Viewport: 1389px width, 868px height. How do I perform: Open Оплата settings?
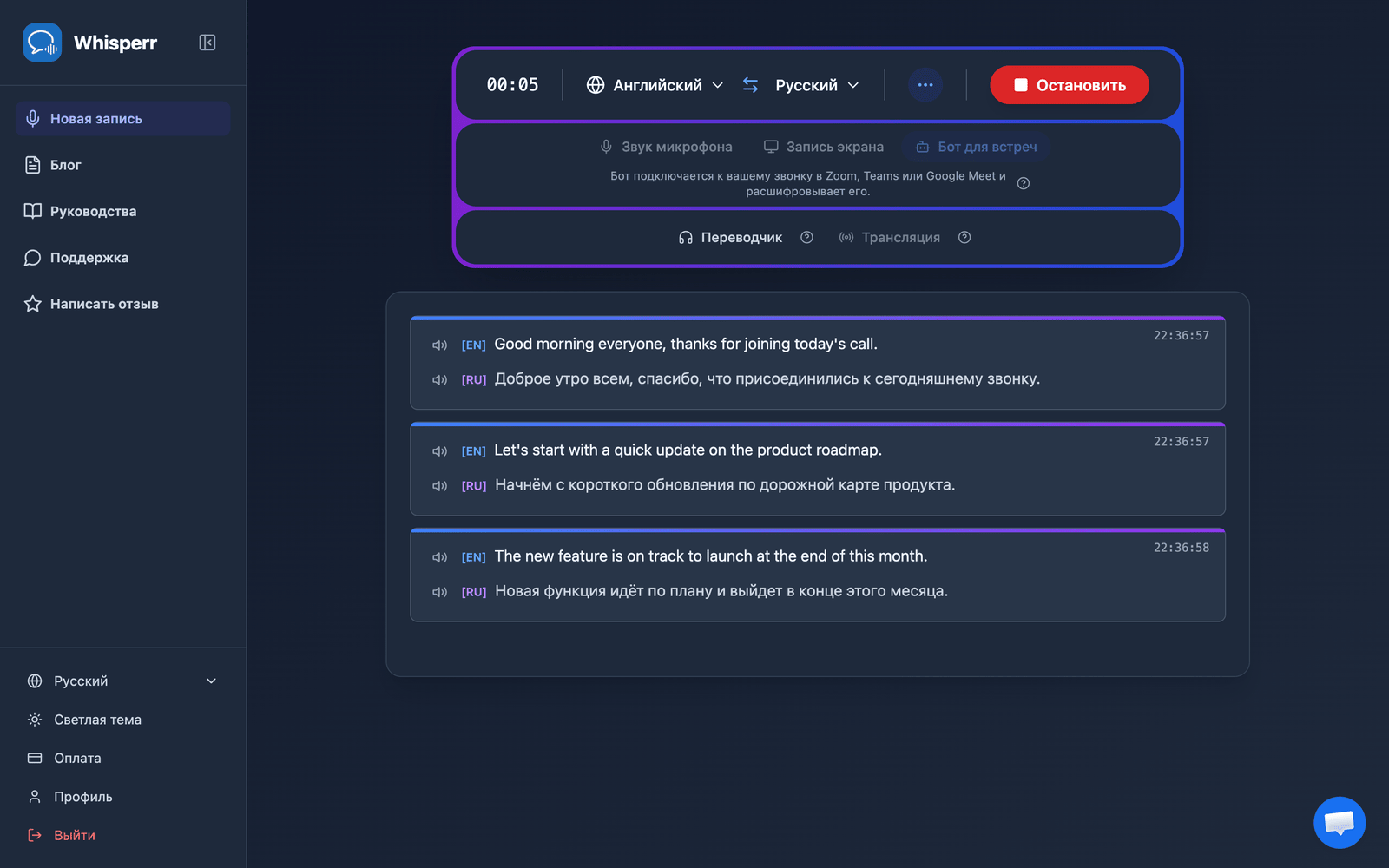tap(122, 758)
